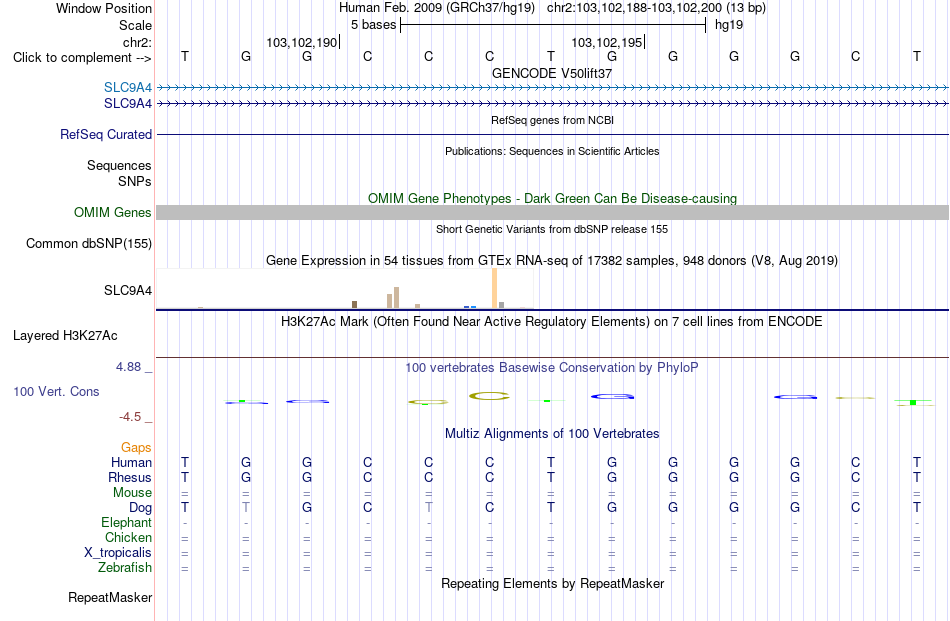This screenshot has width=950, height=621.
Task: Click the 4.88 PhyloP upper value
Action: point(128,367)
